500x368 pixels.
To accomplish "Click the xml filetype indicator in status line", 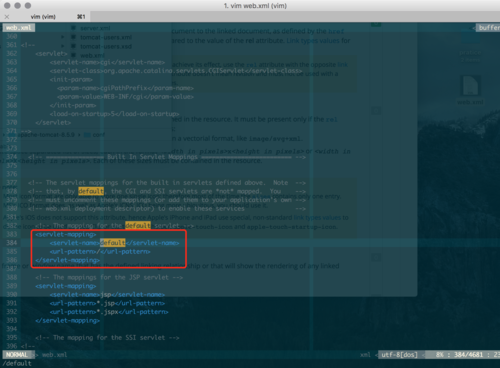I will pos(365,355).
